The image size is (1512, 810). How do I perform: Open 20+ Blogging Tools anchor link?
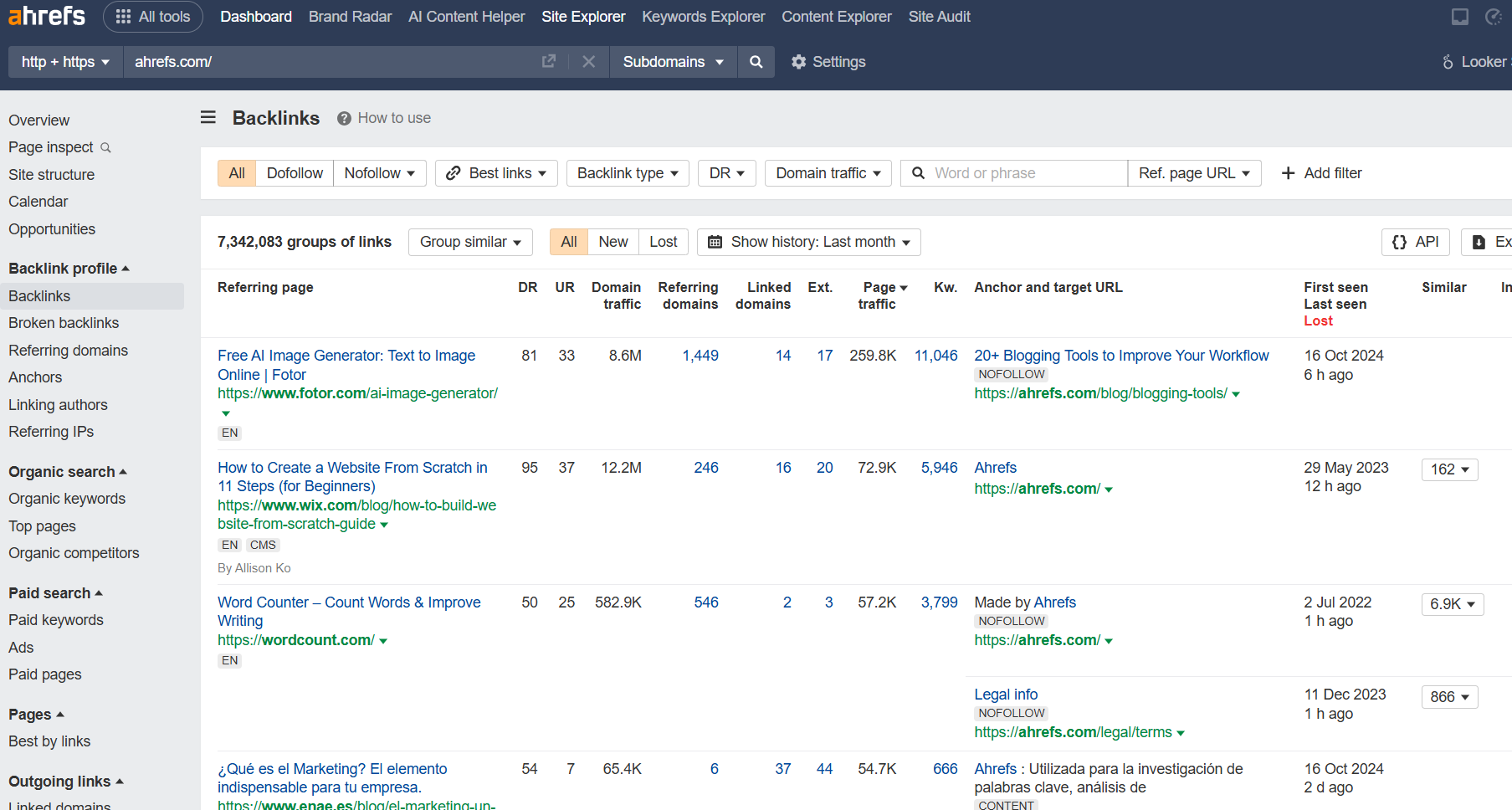1121,356
